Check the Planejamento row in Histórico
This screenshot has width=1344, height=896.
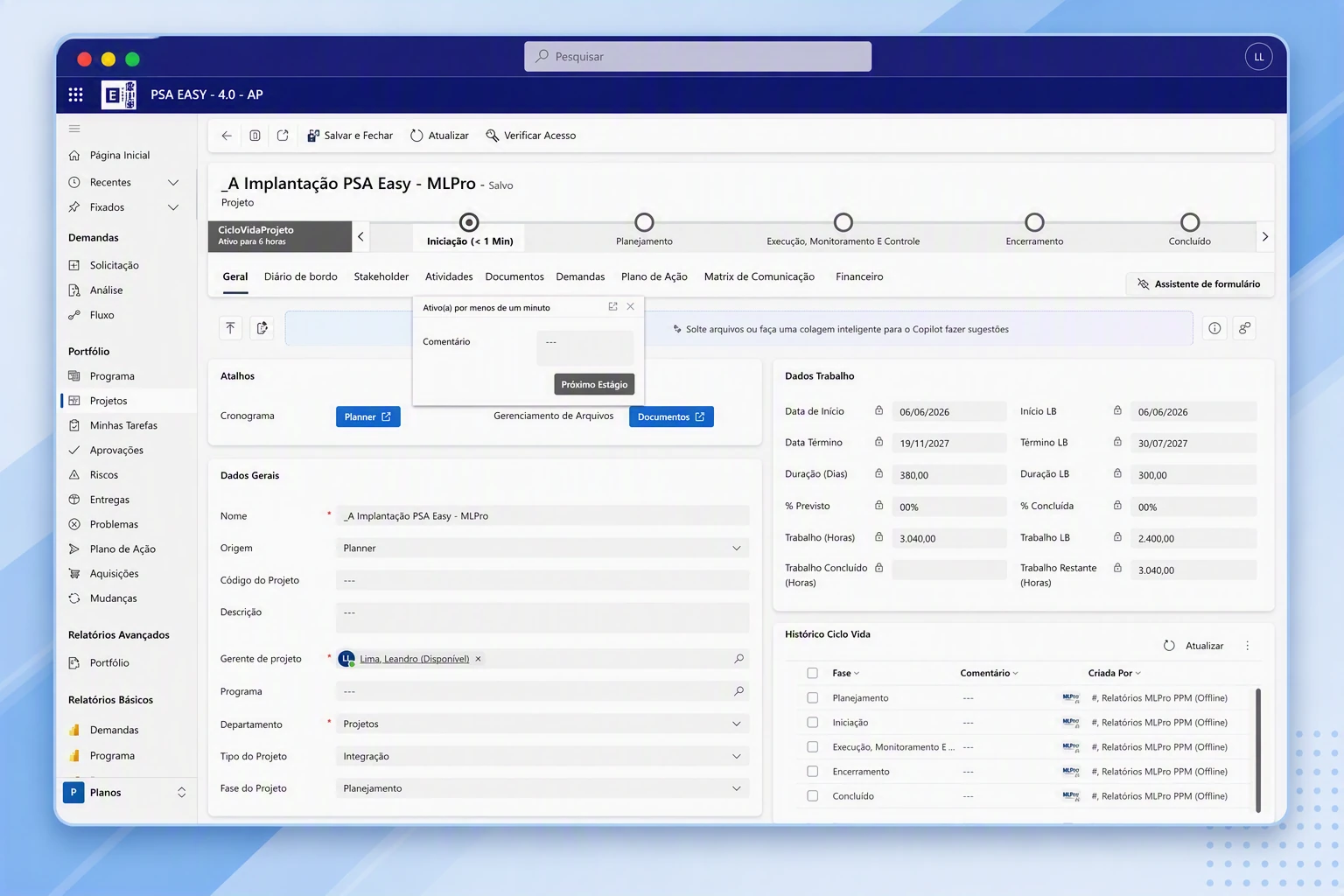point(812,698)
